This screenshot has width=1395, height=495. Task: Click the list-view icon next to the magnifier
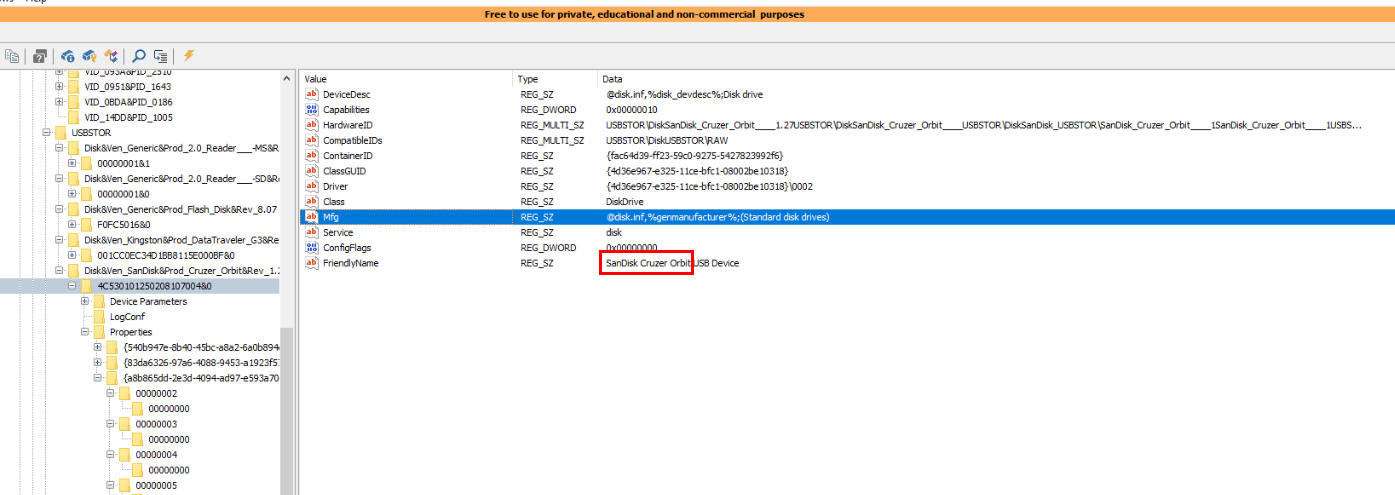point(160,57)
